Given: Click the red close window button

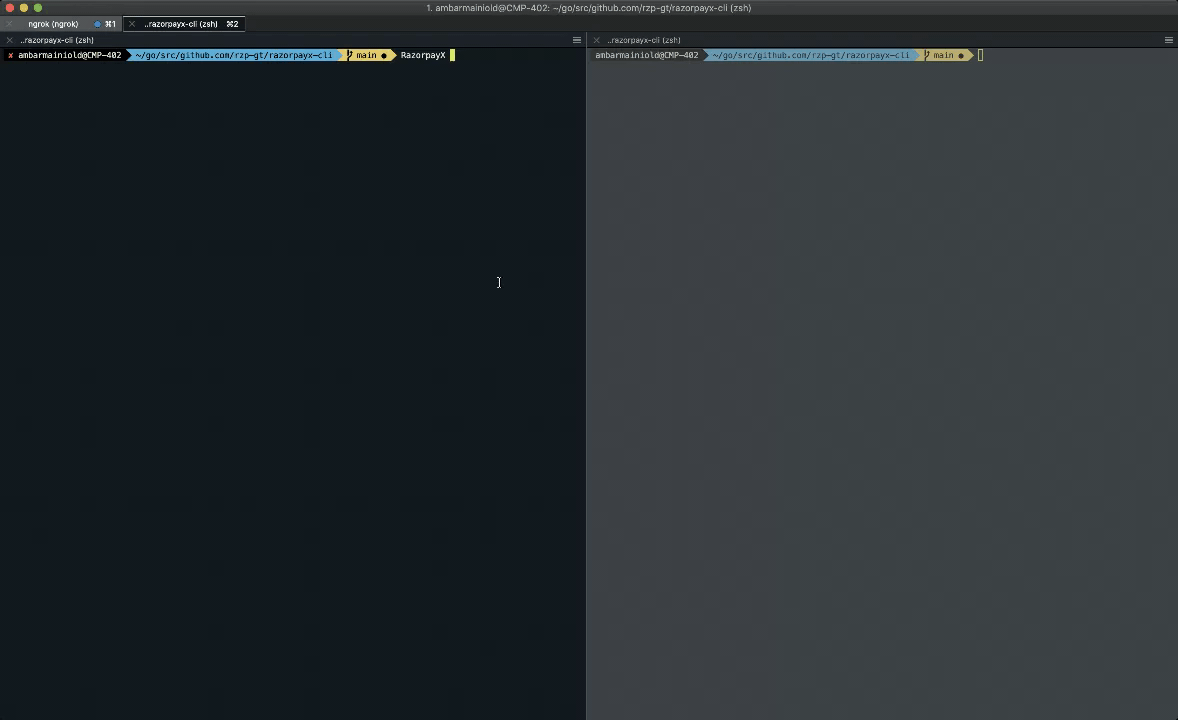Looking at the screenshot, I should pos(10,8).
